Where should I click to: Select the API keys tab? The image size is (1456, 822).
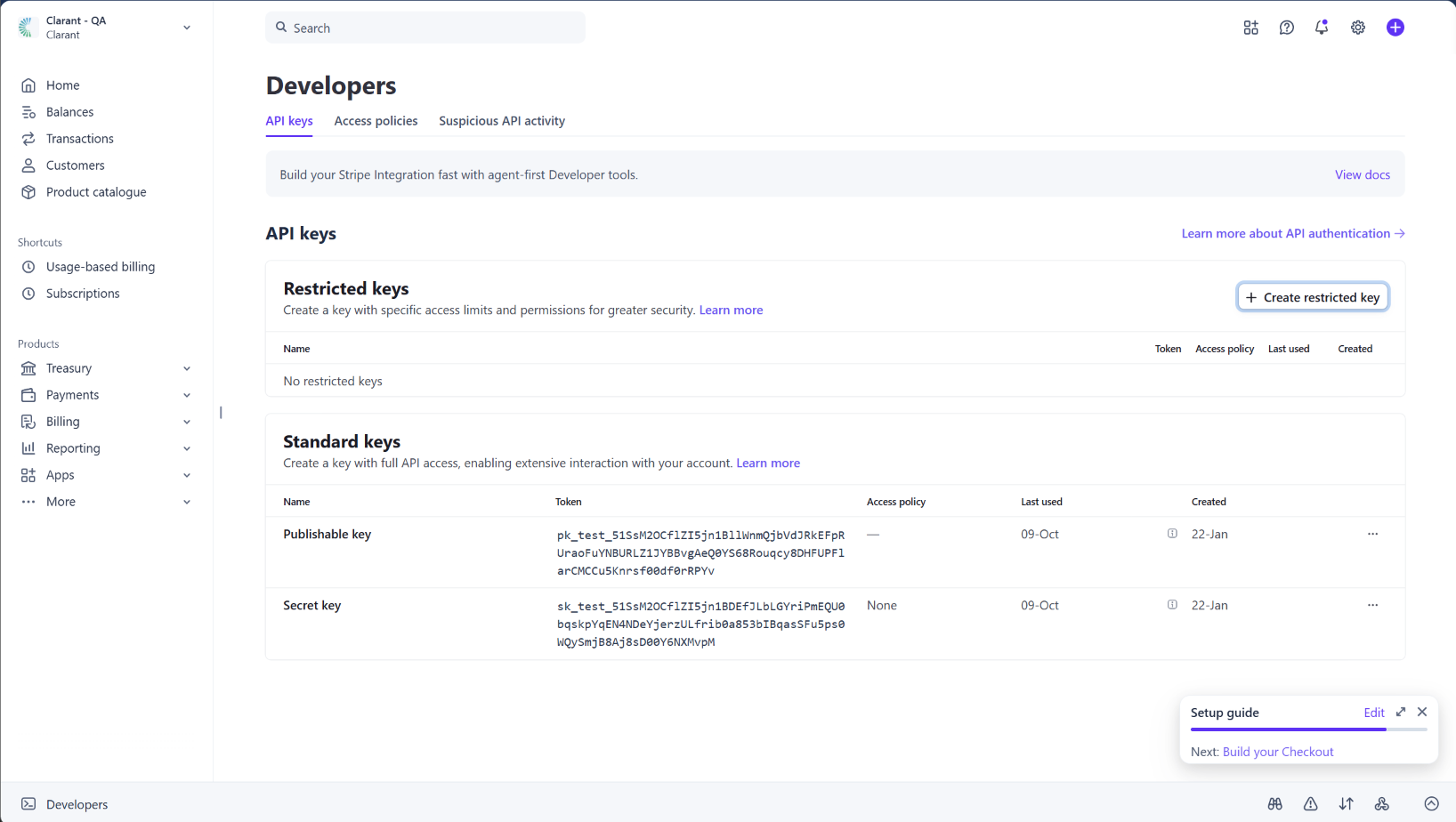point(289,121)
